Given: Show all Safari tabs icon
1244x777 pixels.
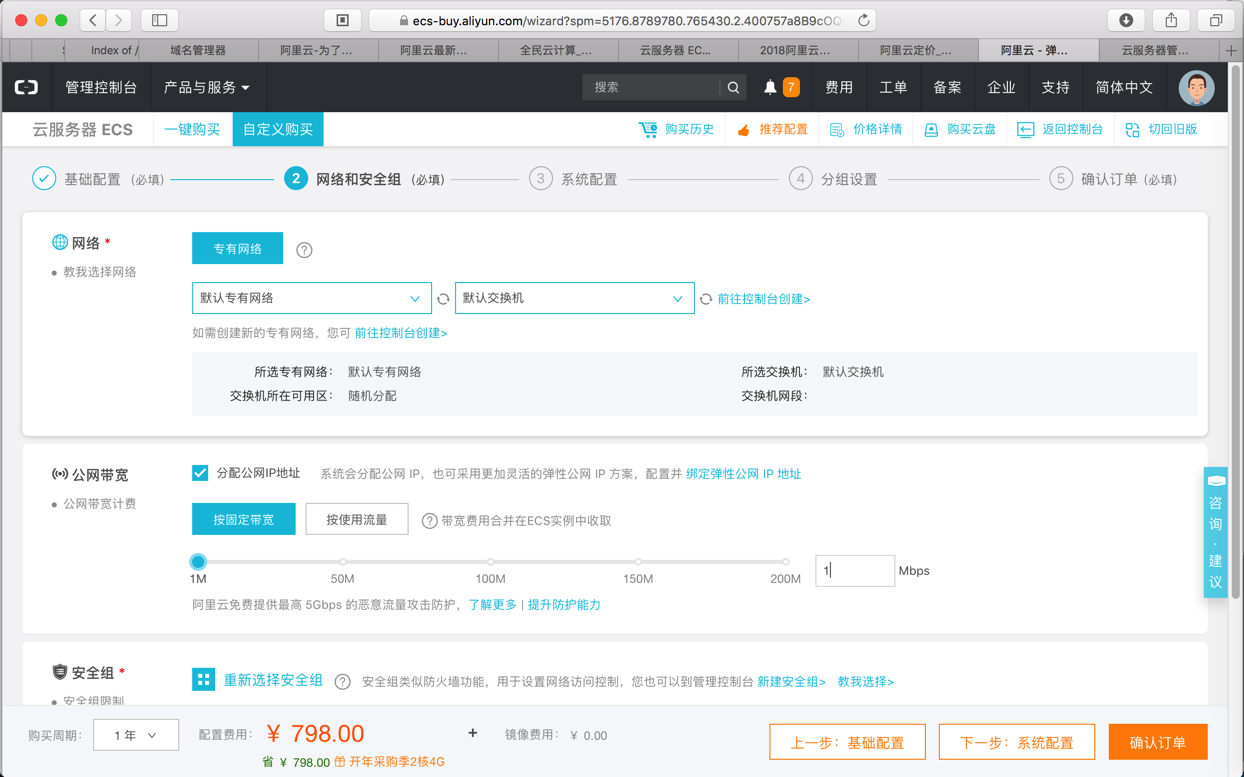Looking at the screenshot, I should [x=1216, y=20].
